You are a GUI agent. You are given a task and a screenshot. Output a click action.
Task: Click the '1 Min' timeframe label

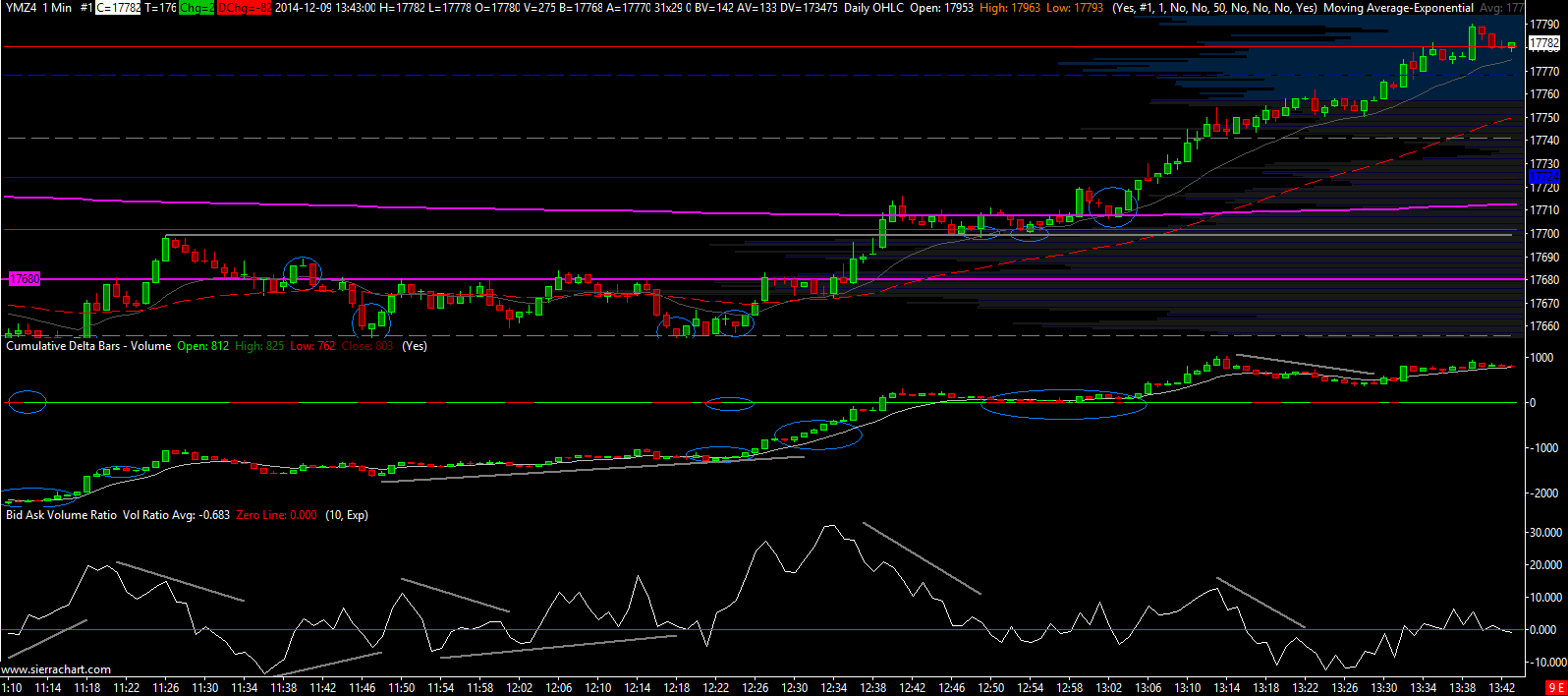[x=57, y=8]
